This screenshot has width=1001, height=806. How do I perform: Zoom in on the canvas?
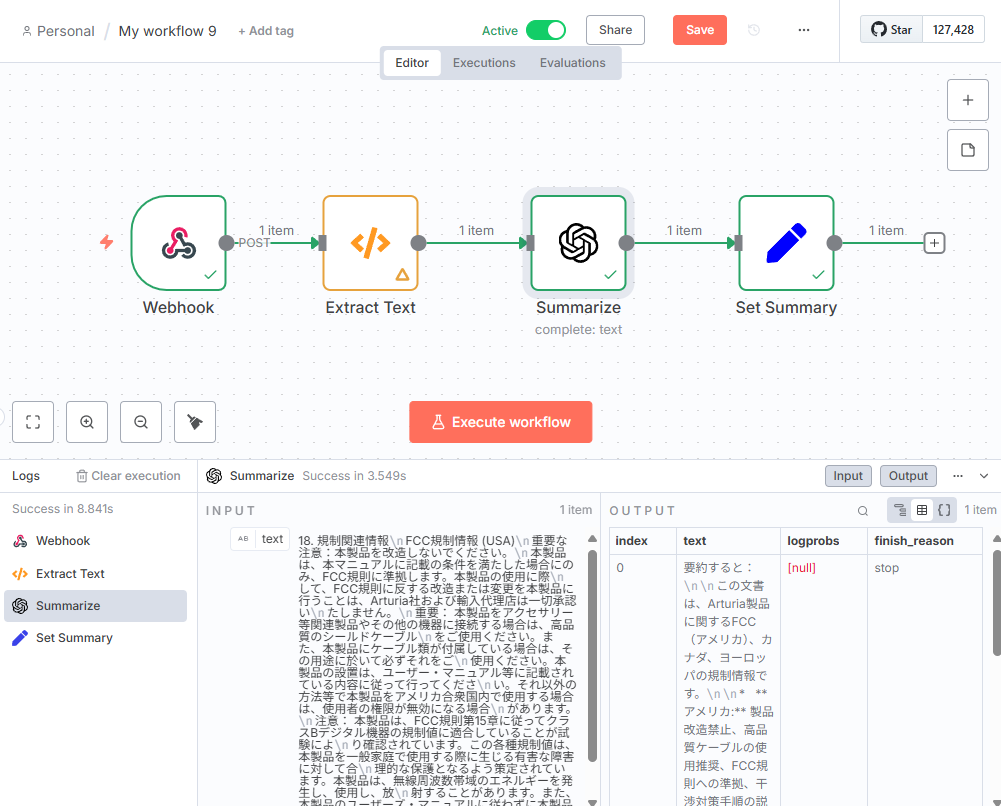[87, 422]
